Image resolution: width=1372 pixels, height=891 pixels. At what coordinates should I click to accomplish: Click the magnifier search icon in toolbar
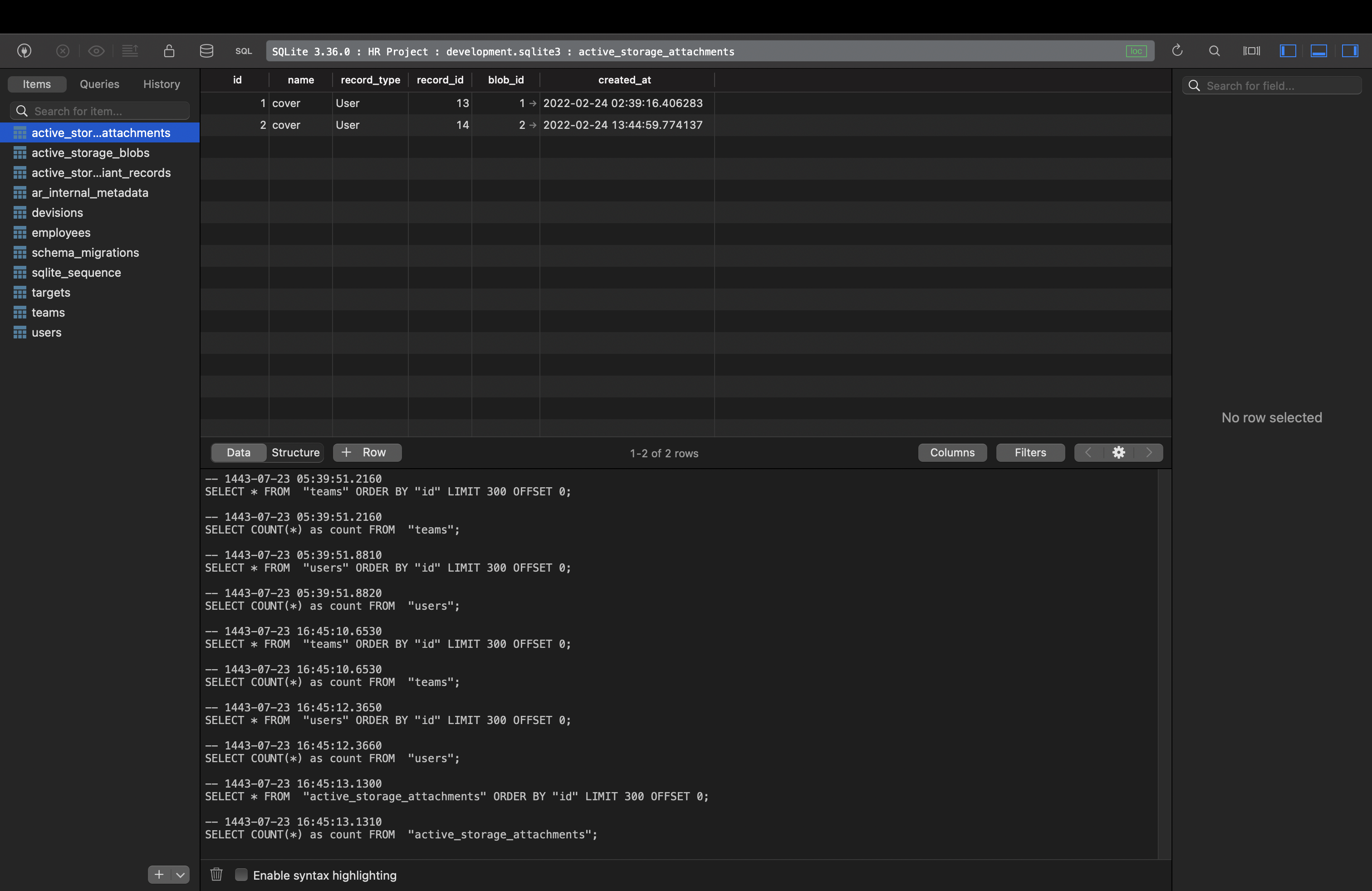coord(1214,51)
